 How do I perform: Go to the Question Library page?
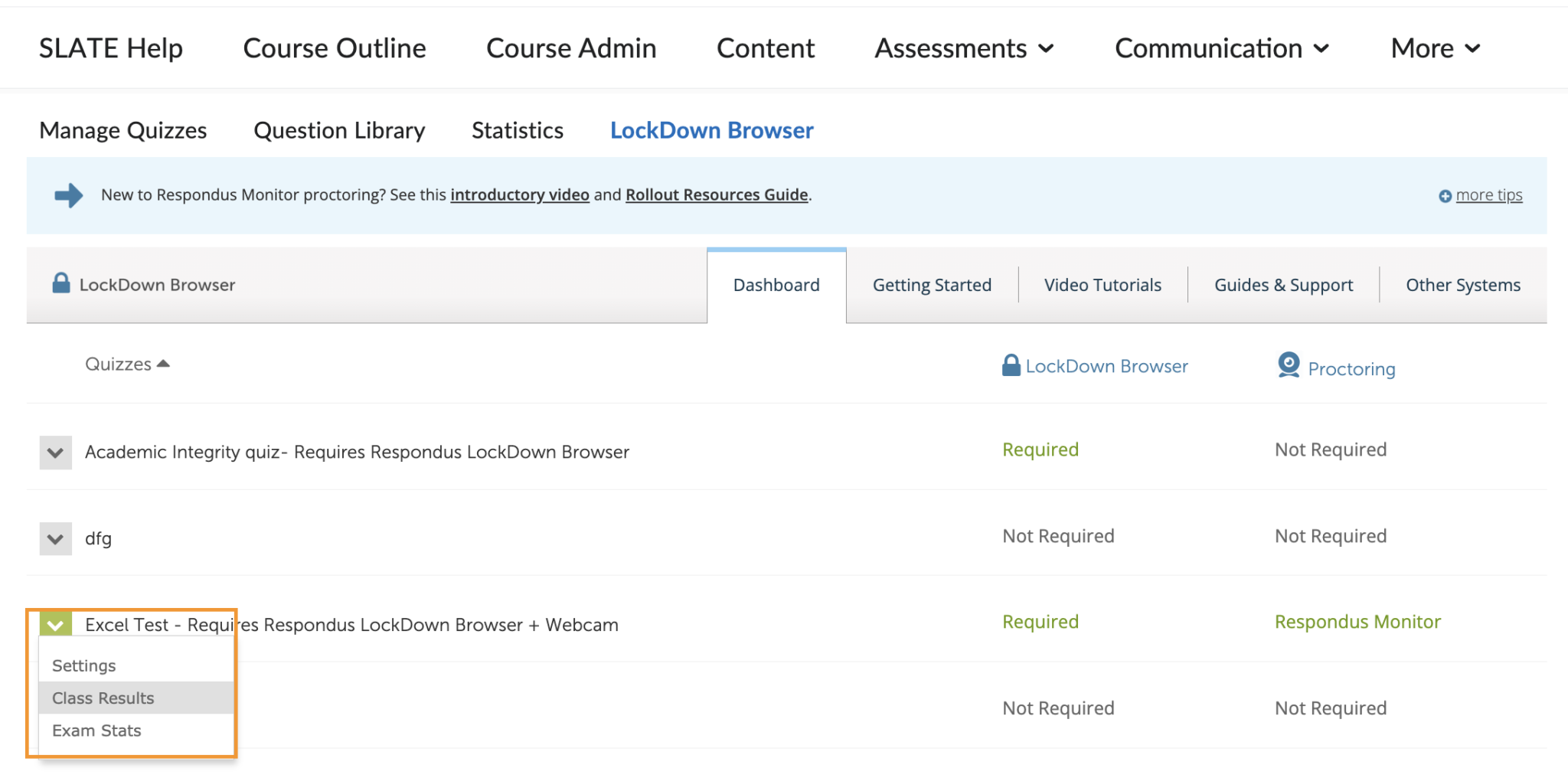coord(339,130)
